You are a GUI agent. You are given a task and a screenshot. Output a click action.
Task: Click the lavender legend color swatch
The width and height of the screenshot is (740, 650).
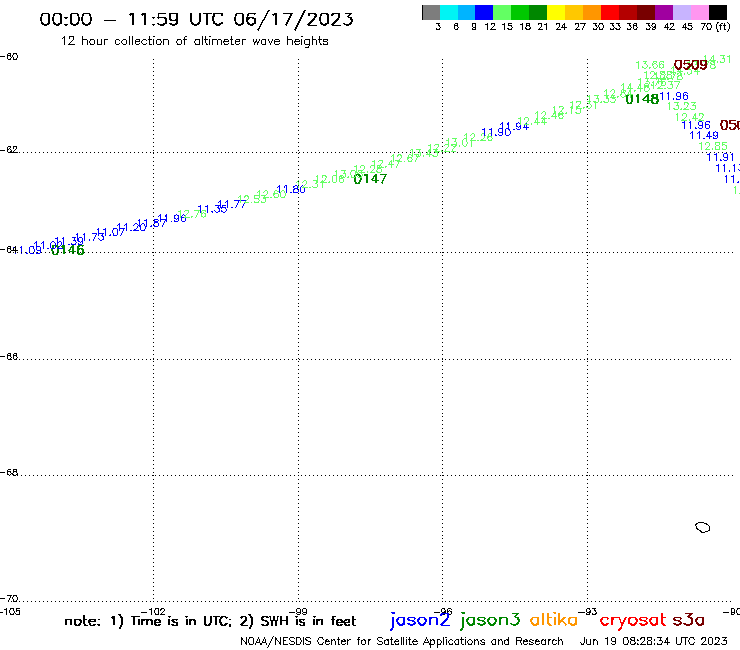[681, 12]
